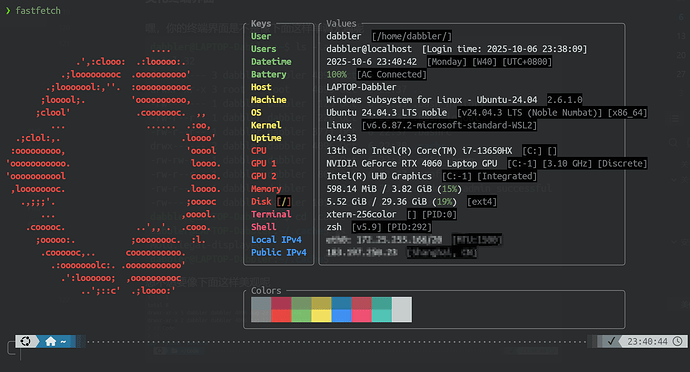Click the 'User' key label

point(261,36)
